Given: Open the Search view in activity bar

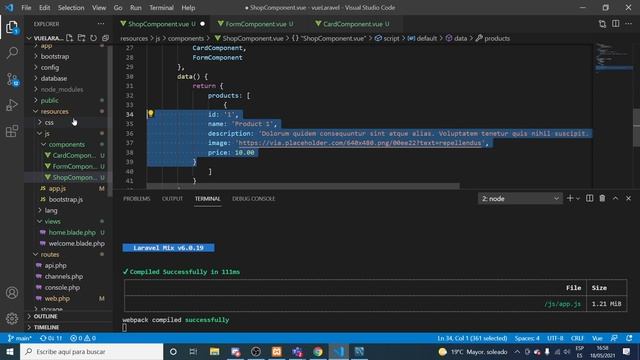Looking at the screenshot, I should click(12, 53).
